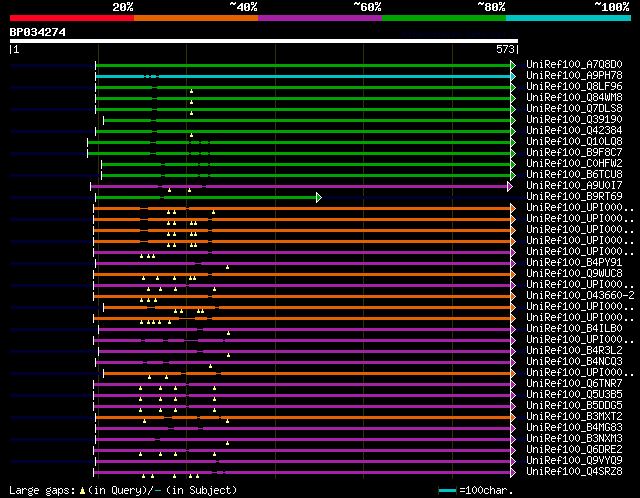The width and height of the screenshot is (640, 498).
Task: Click the green arrowhead of UniRef100_Q39190 row
Action: coord(513,120)
